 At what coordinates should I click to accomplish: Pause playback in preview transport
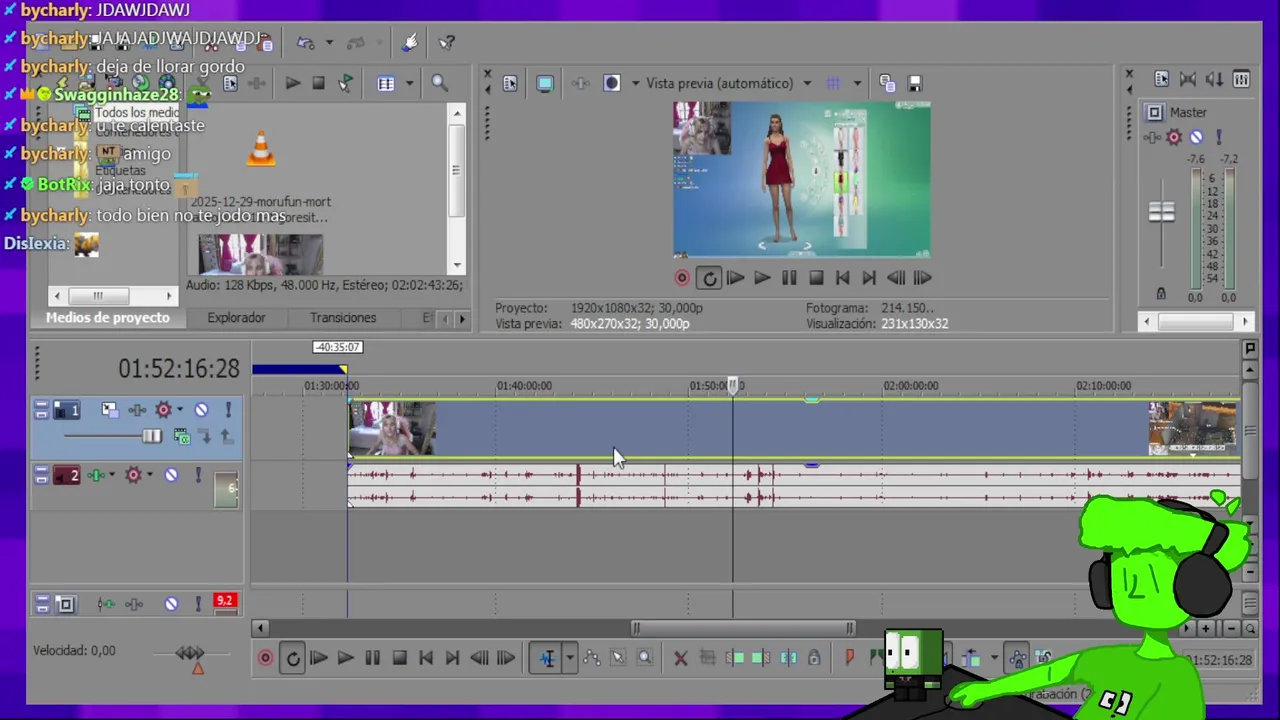[x=789, y=278]
